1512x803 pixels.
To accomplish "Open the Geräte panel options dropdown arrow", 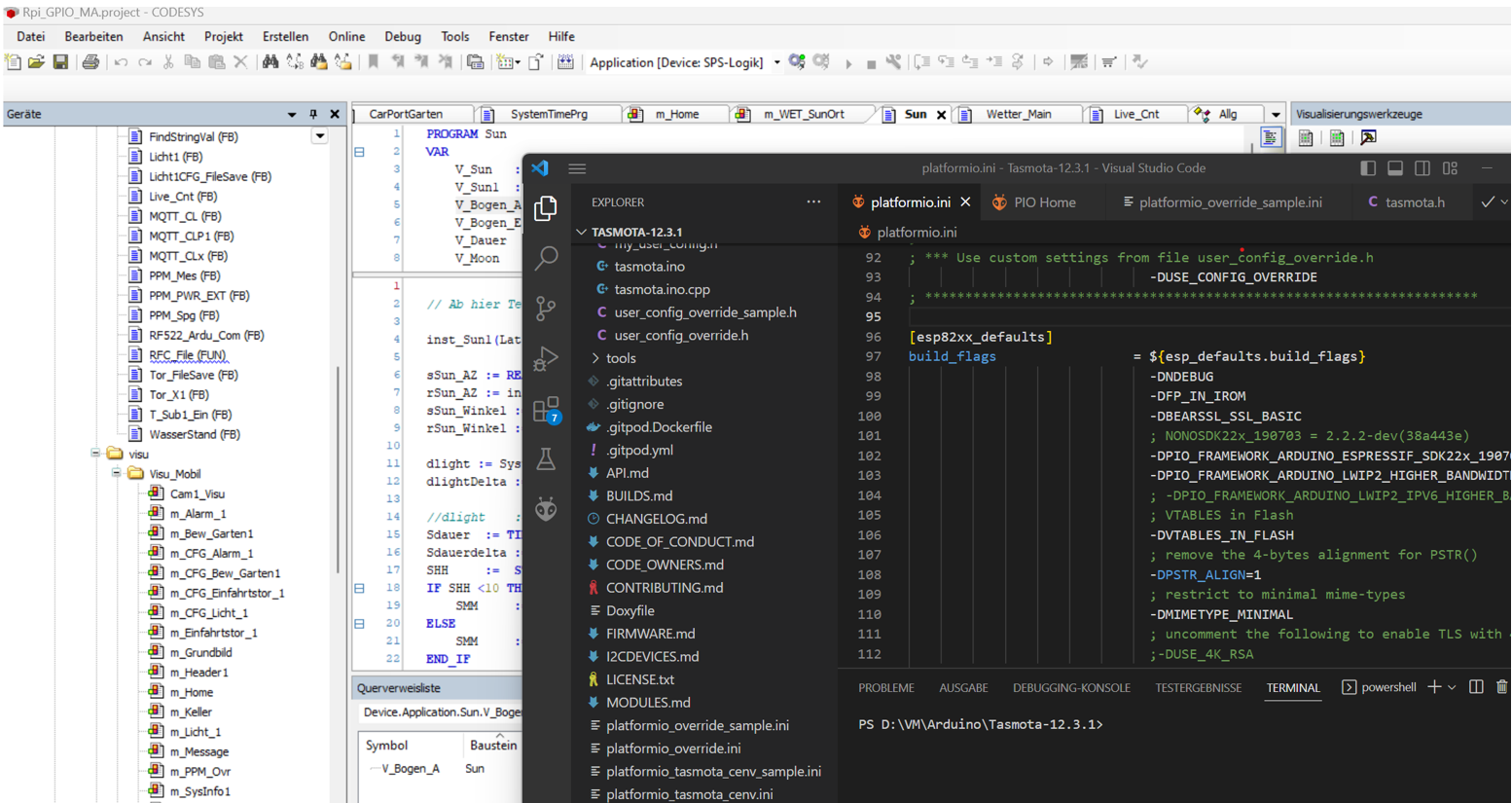I will pyautogui.click(x=292, y=114).
